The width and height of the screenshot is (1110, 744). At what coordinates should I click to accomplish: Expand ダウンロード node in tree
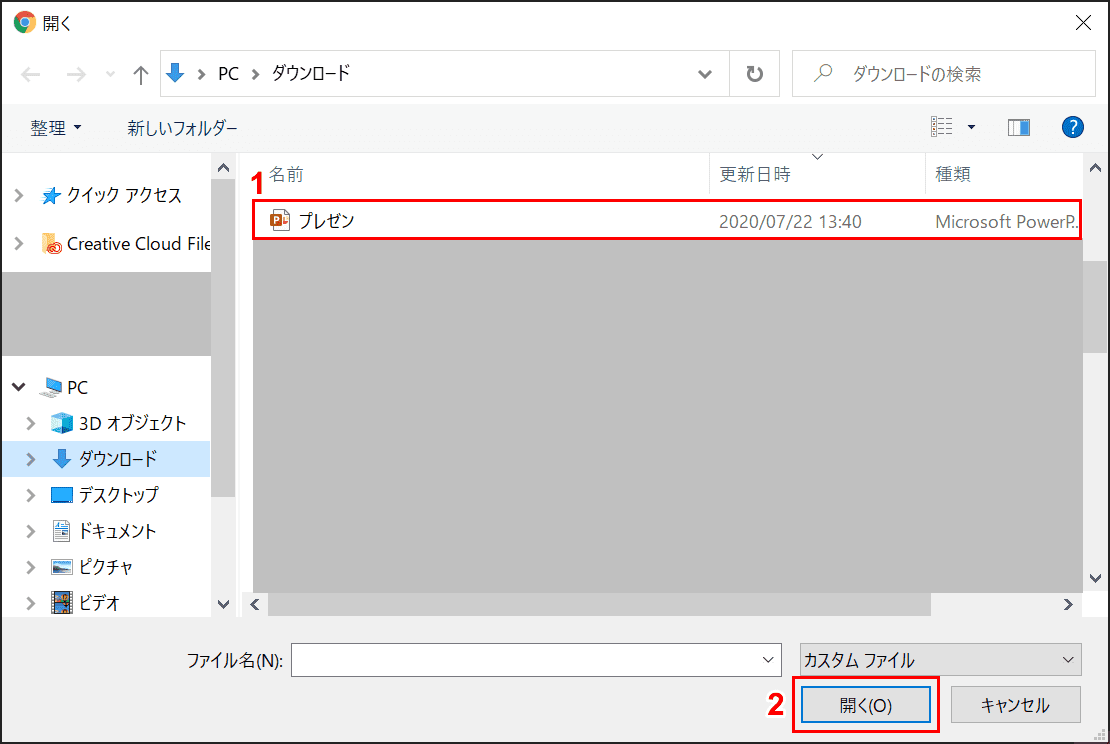pos(30,459)
